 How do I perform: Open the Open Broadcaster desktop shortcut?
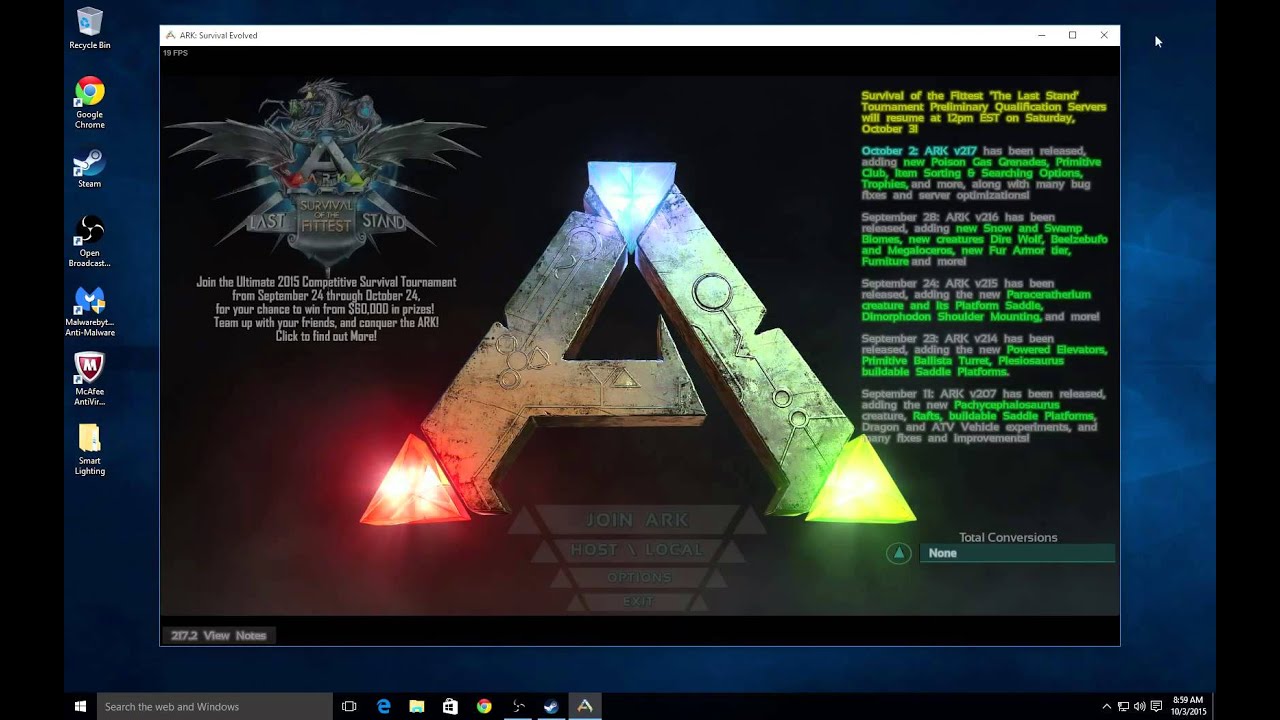tap(90, 241)
